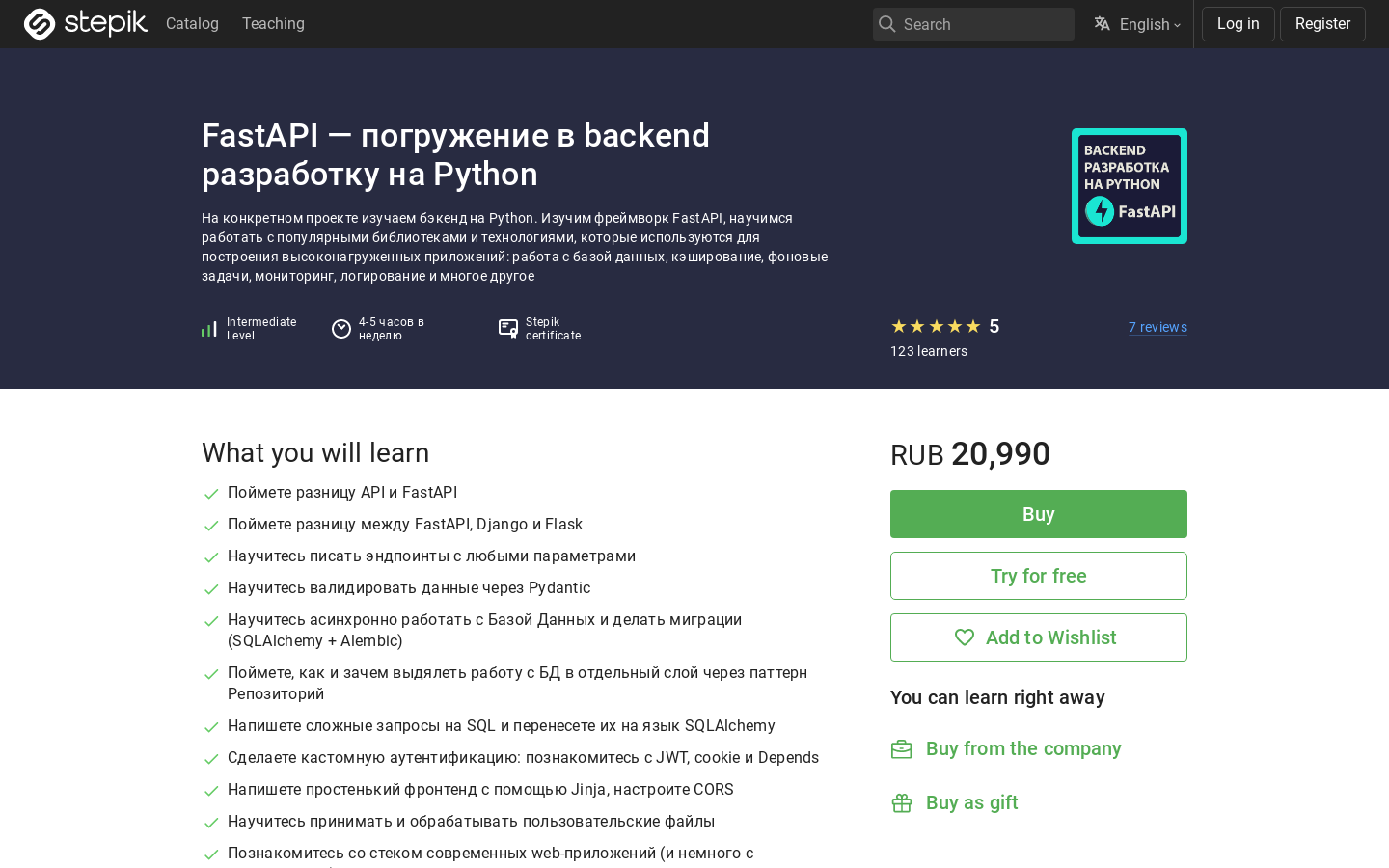Click the Try for free button
Screen dimensions: 1389x868
click(x=1039, y=576)
